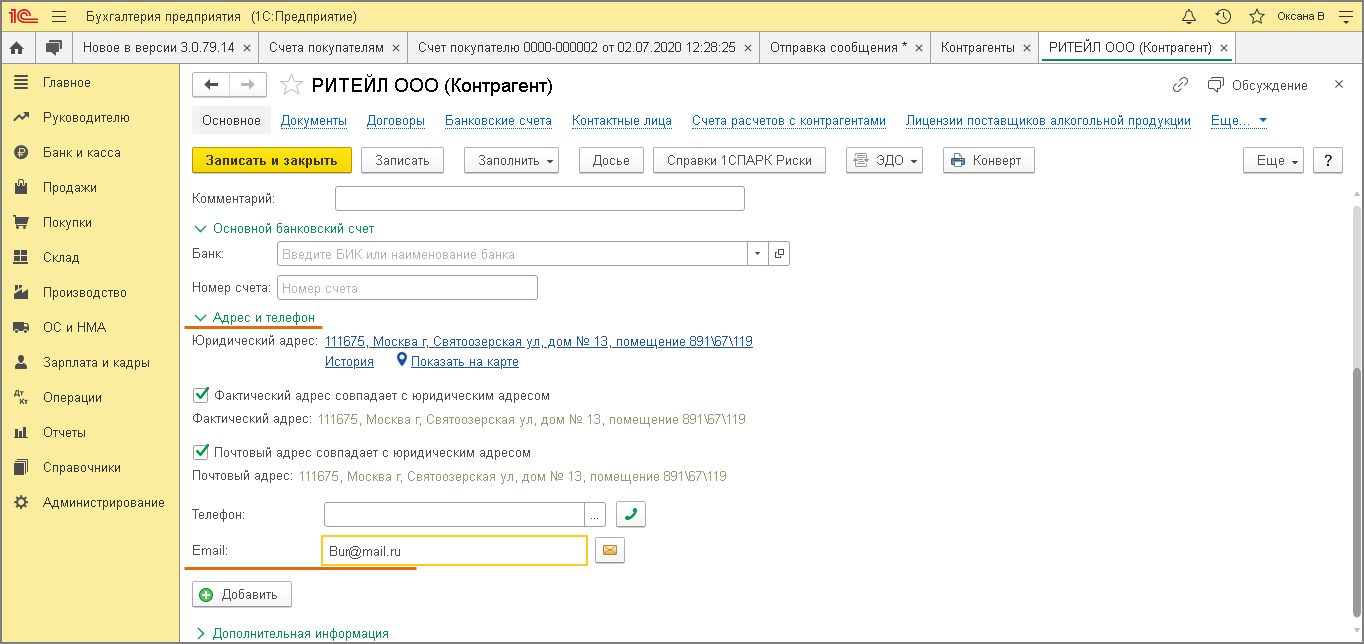This screenshot has height=644, width=1364.
Task: Uncheck Почтовый адрес совпадает с юридическим
Action: click(x=200, y=452)
